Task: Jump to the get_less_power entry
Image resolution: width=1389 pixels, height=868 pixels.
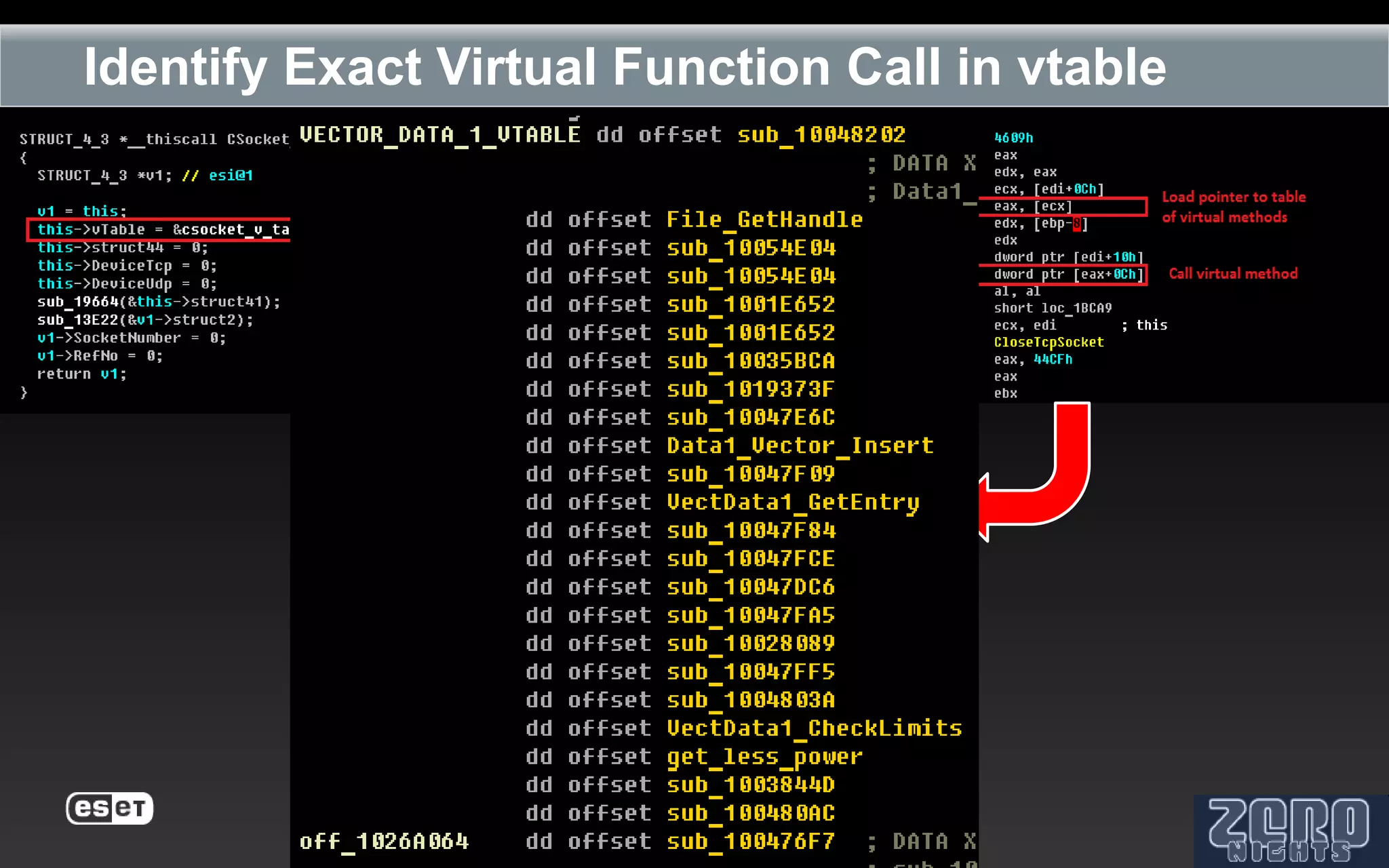Action: click(764, 757)
